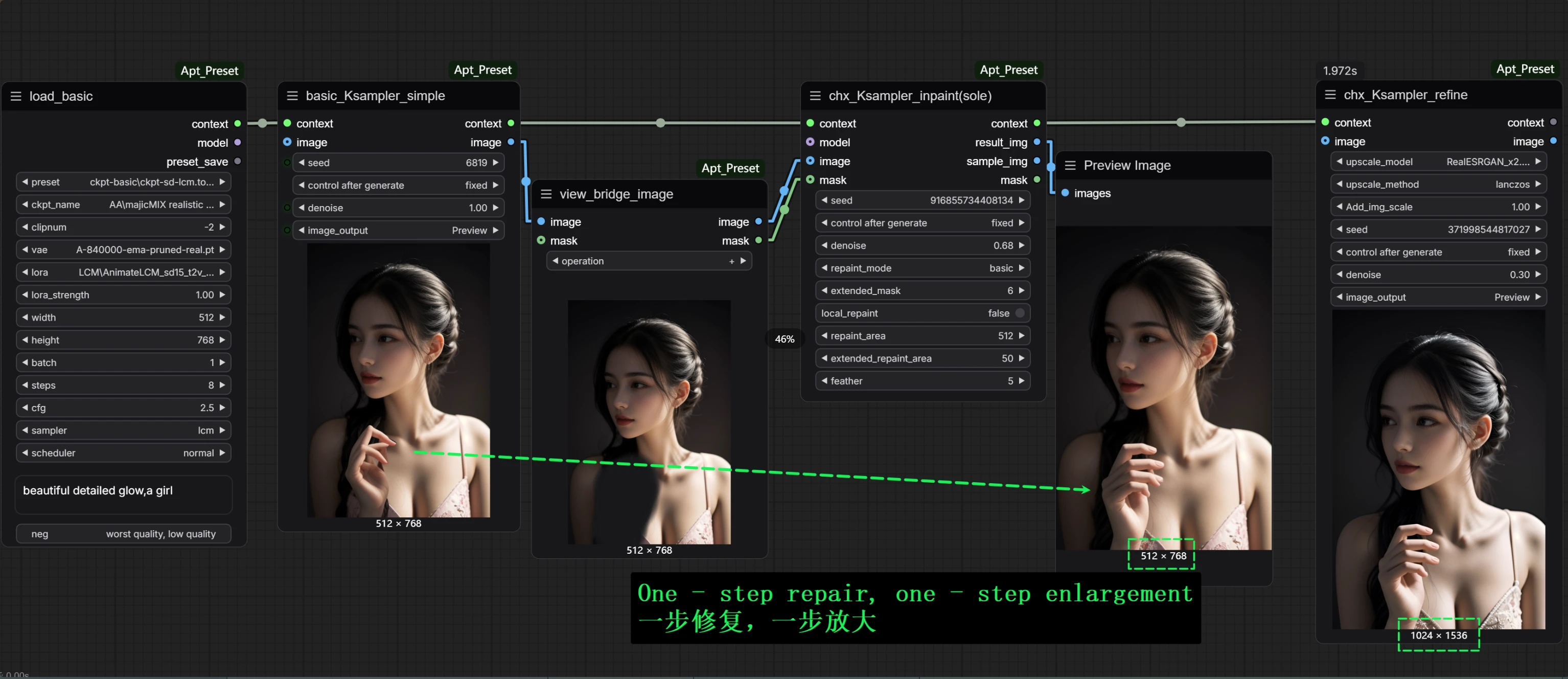Viewport: 1568px width, 679px height.
Task: Click Add_img_scale field in refine node
Action: point(1439,207)
